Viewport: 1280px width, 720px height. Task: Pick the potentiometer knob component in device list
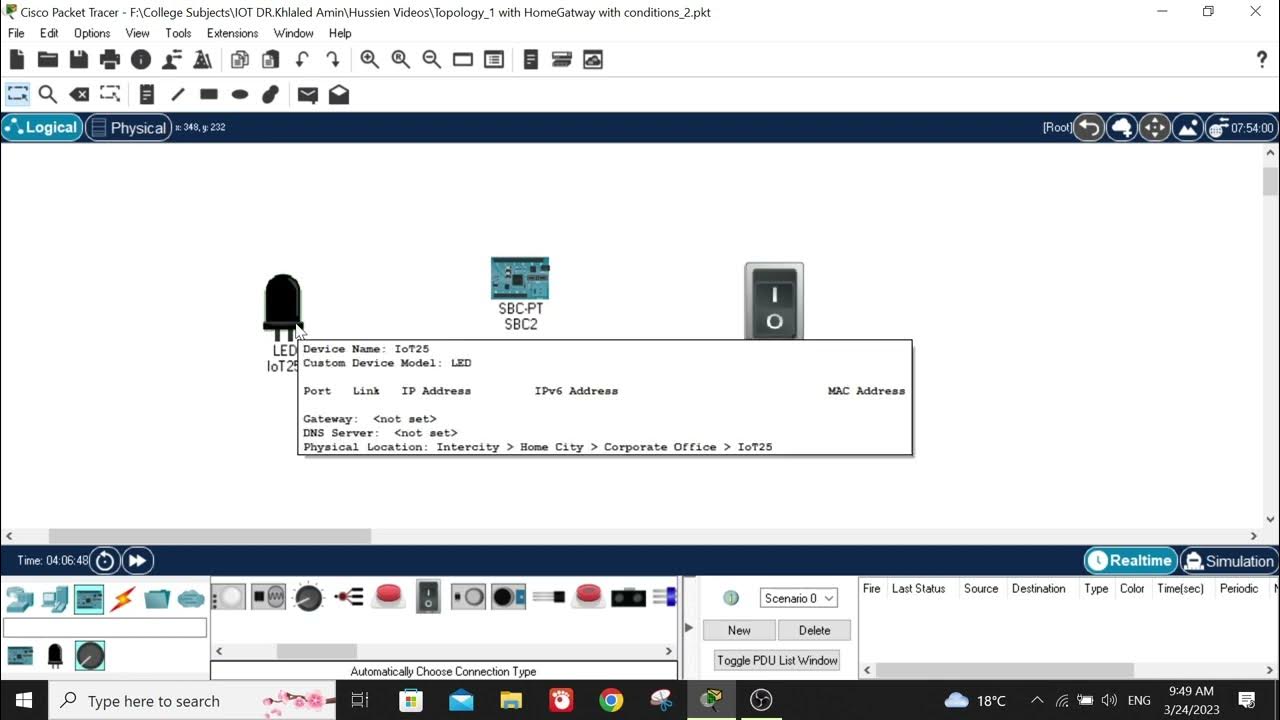309,598
